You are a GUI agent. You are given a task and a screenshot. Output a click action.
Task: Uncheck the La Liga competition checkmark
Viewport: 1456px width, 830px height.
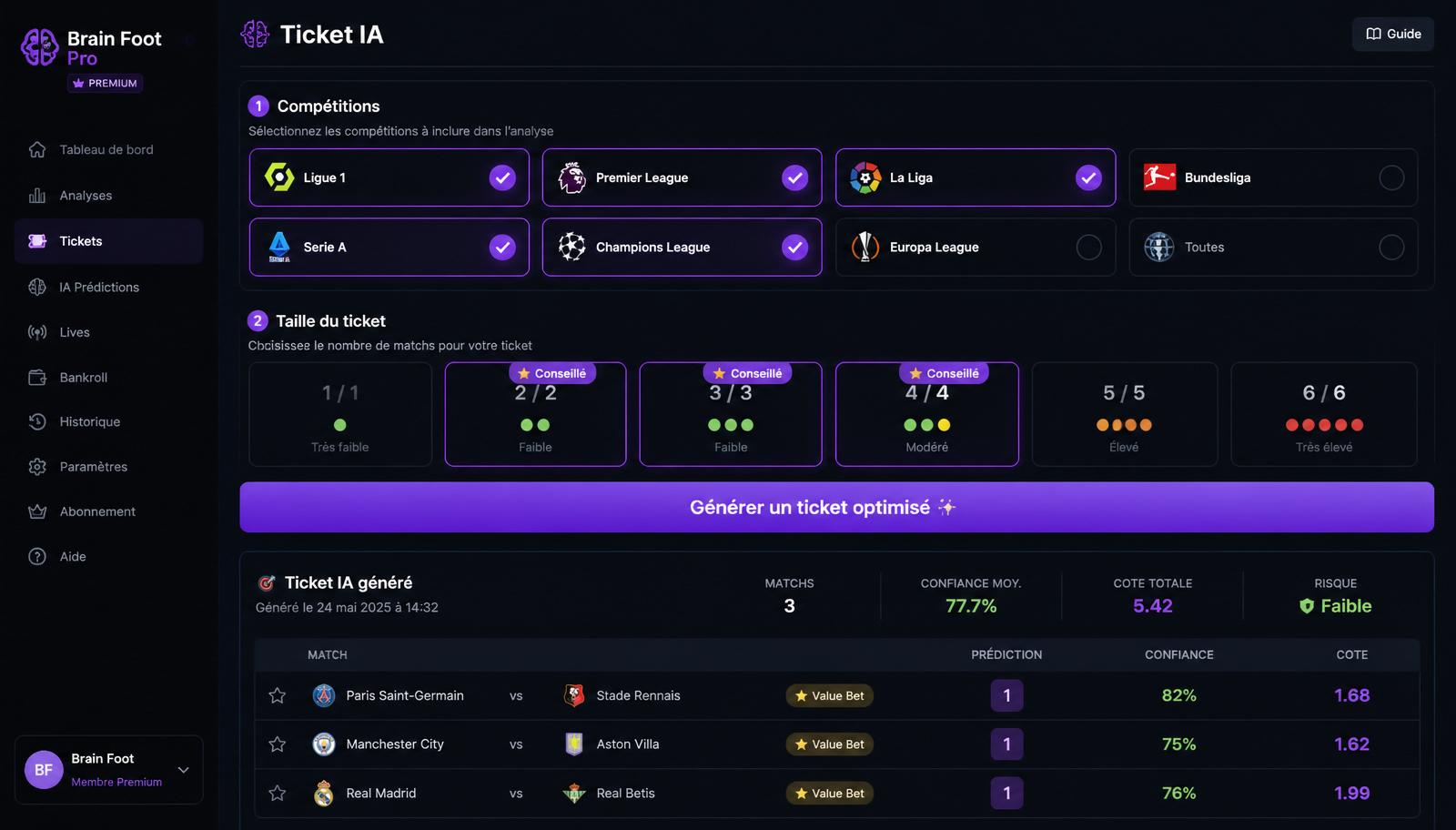click(1089, 177)
